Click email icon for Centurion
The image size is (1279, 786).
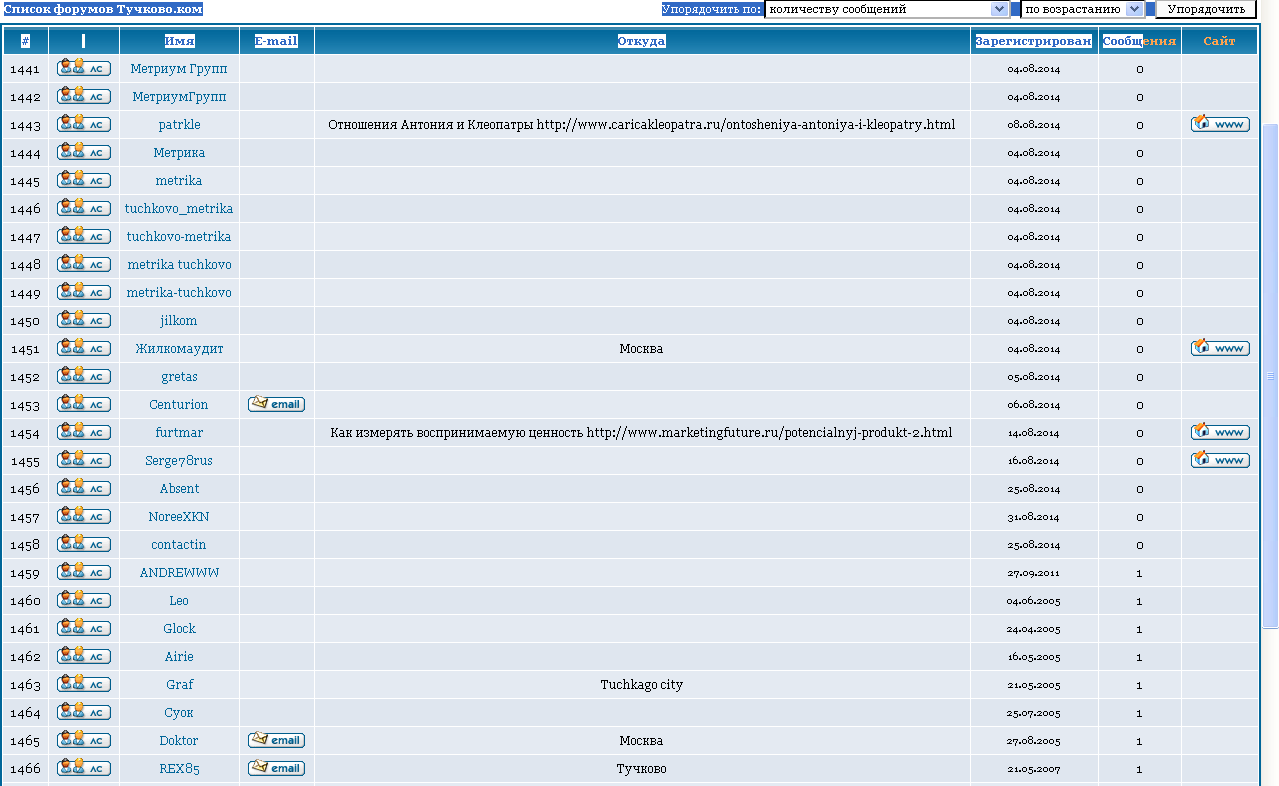point(277,403)
